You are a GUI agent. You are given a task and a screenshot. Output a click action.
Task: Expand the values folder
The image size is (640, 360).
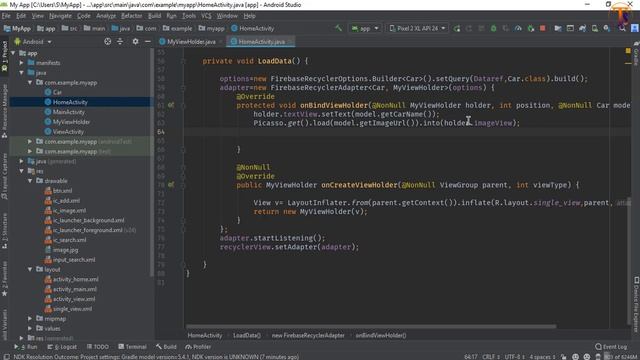pyautogui.click(x=30, y=328)
